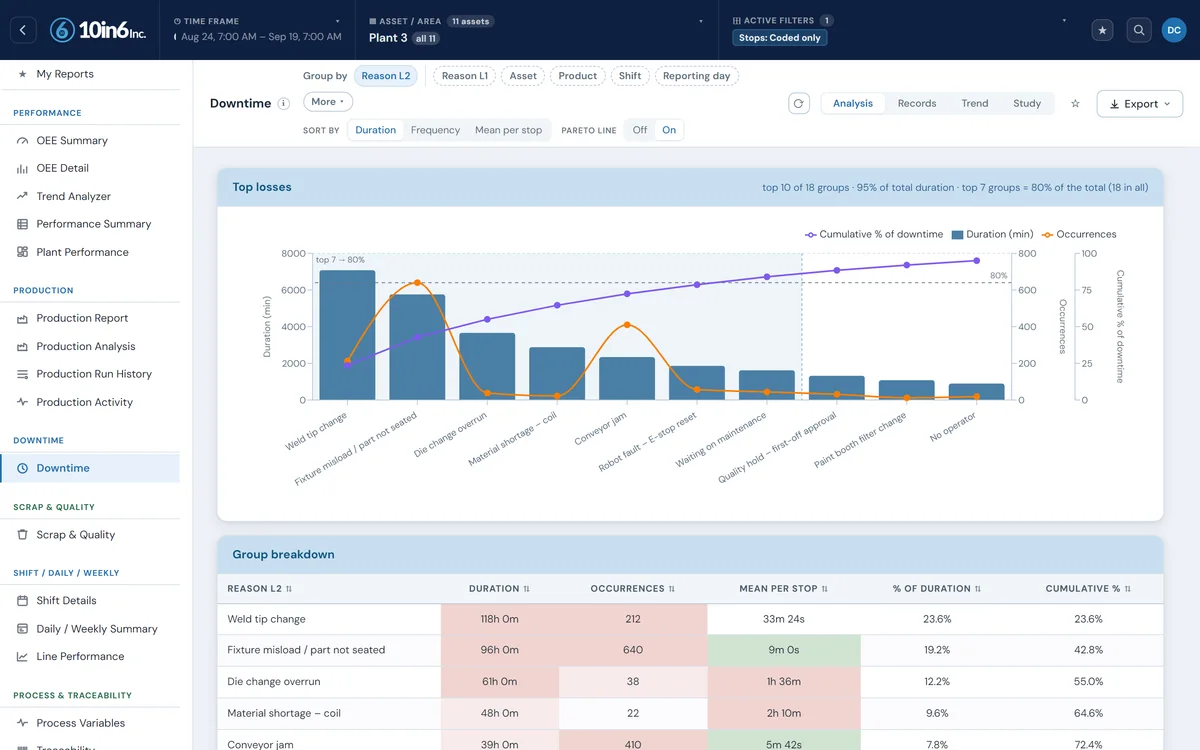Viewport: 1200px width, 750px height.
Task: Switch to the Trend tab
Action: (x=975, y=103)
